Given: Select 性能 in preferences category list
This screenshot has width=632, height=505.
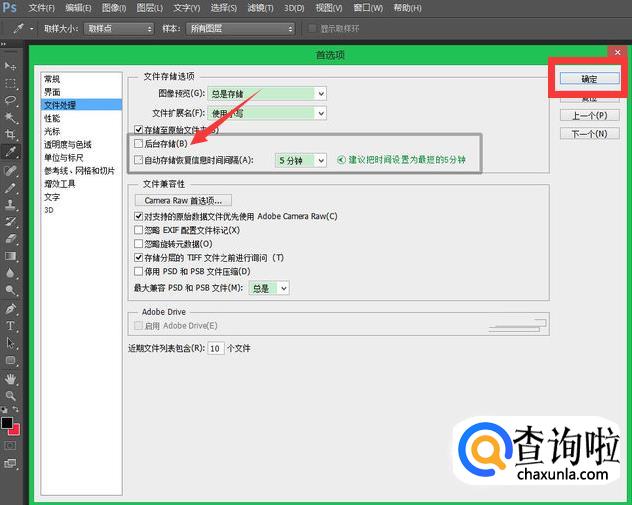Looking at the screenshot, I should (x=52, y=118).
